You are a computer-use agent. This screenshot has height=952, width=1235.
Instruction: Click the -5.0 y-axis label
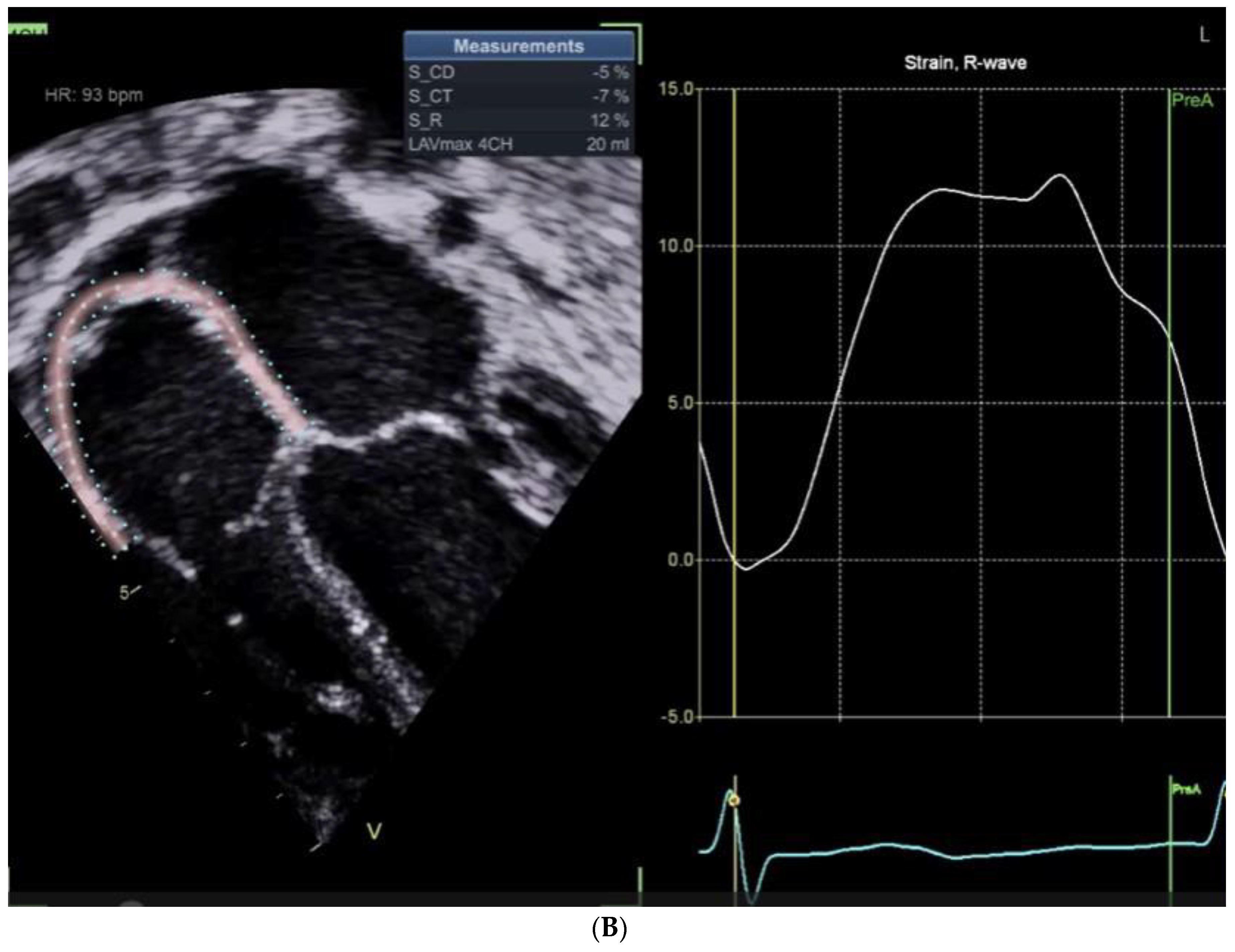[677, 717]
